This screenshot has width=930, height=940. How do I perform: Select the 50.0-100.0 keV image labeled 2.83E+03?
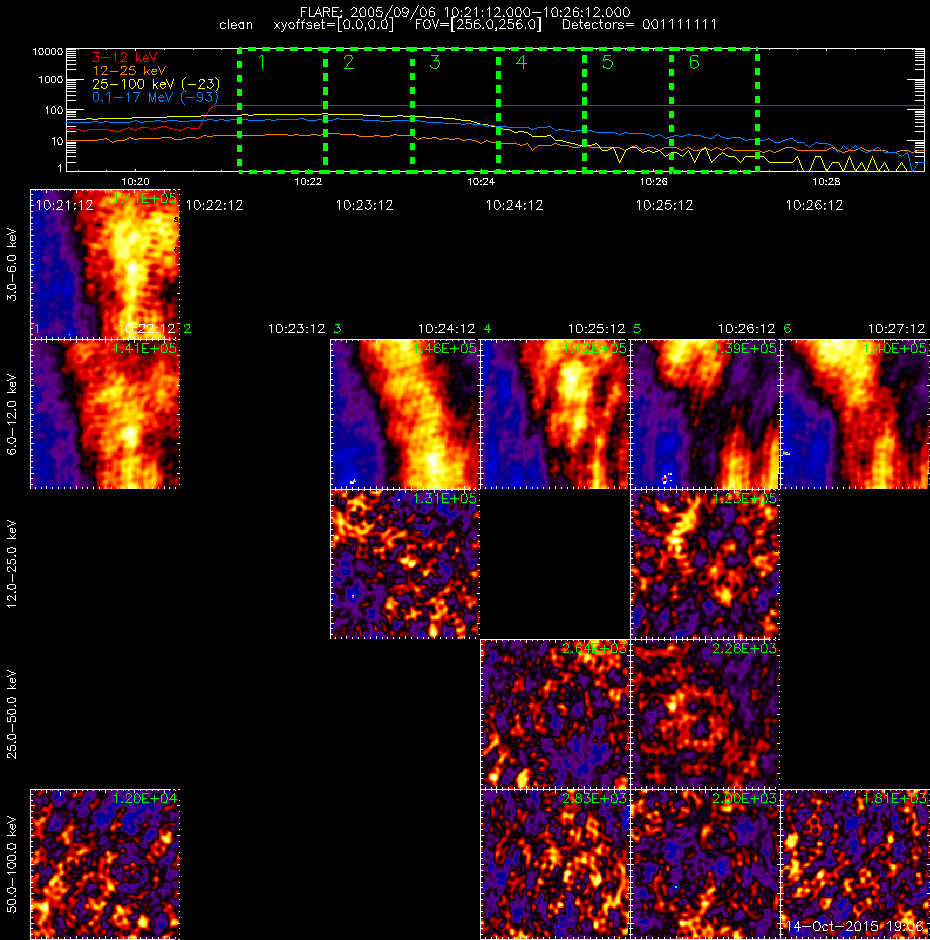(x=555, y=864)
